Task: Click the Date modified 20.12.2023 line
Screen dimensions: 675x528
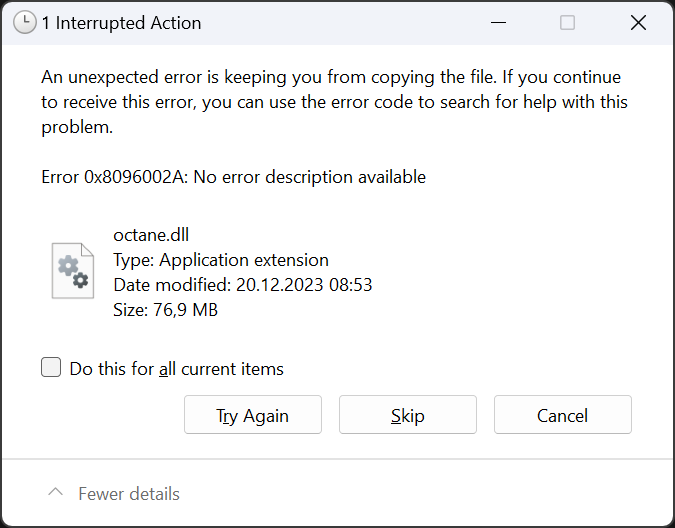Action: (x=243, y=285)
